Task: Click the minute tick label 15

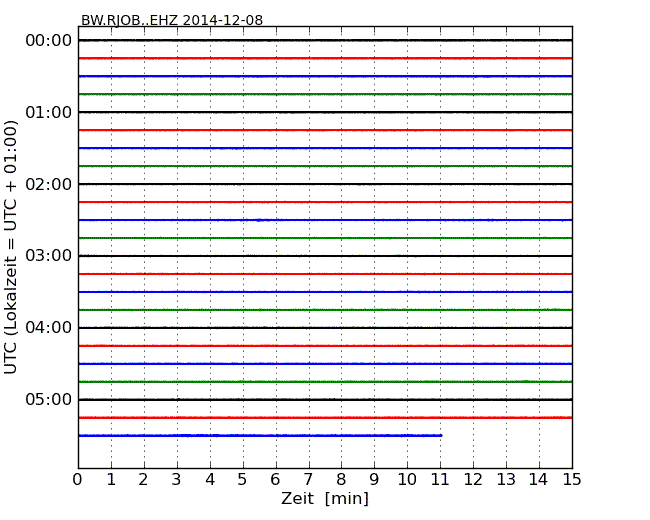Action: (x=572, y=480)
